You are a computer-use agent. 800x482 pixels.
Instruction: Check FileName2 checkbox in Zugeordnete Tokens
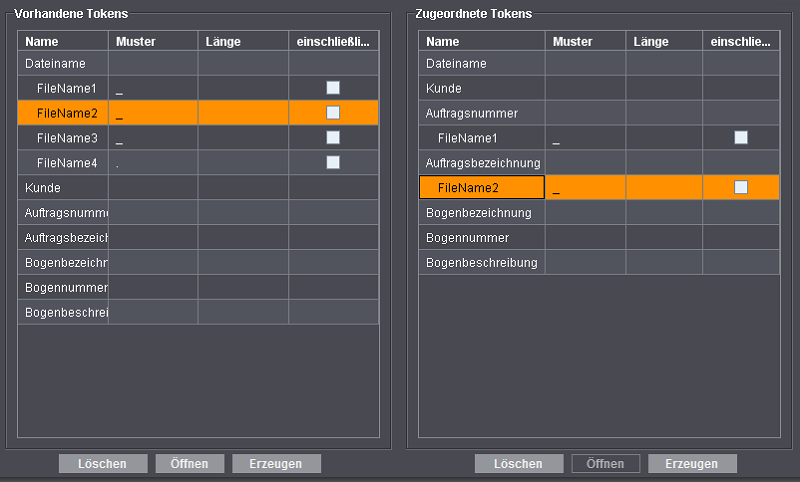point(741,187)
